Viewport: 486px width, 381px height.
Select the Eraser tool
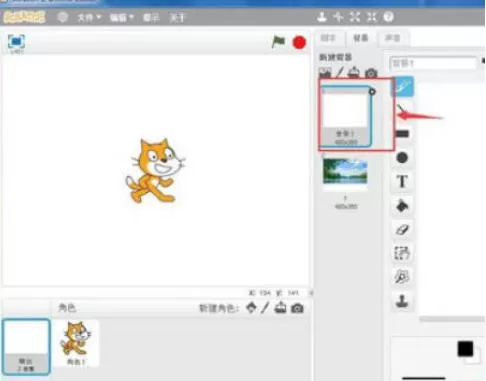[402, 229]
